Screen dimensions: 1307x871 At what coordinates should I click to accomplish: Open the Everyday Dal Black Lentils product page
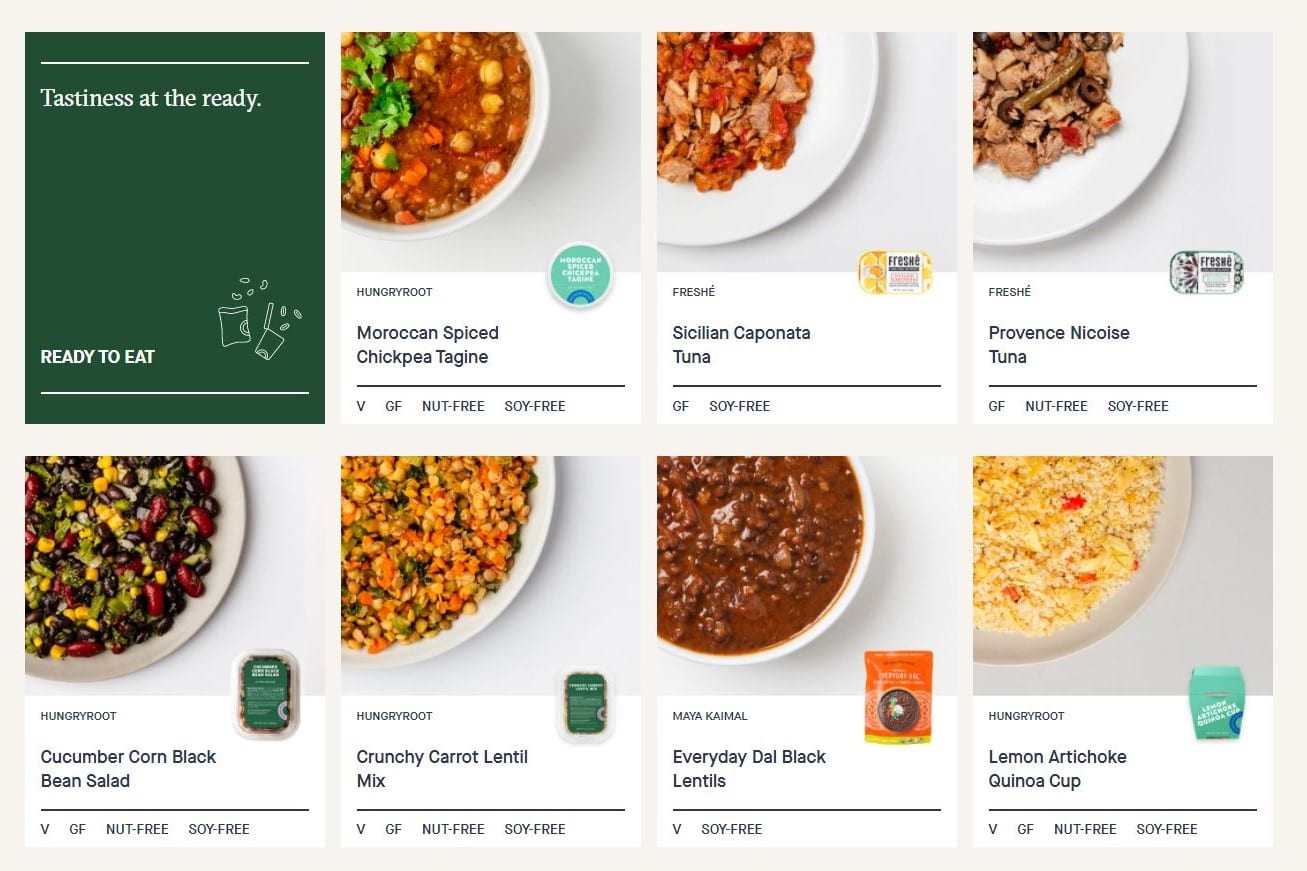click(x=749, y=768)
